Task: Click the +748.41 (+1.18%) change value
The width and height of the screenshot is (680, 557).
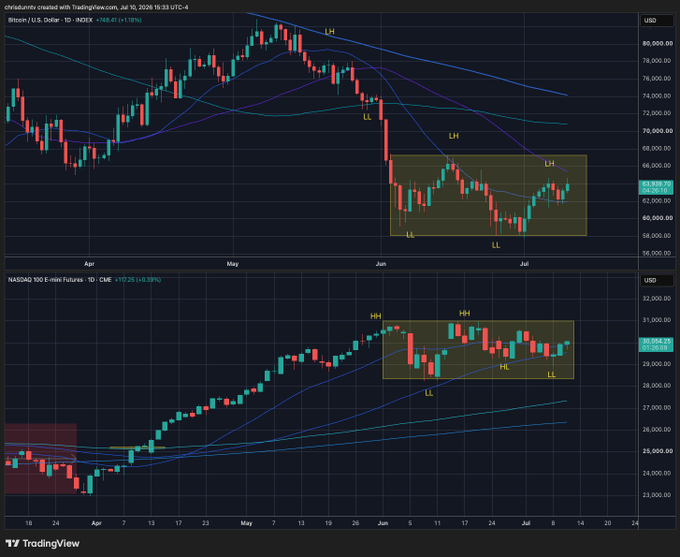Action: [x=119, y=20]
